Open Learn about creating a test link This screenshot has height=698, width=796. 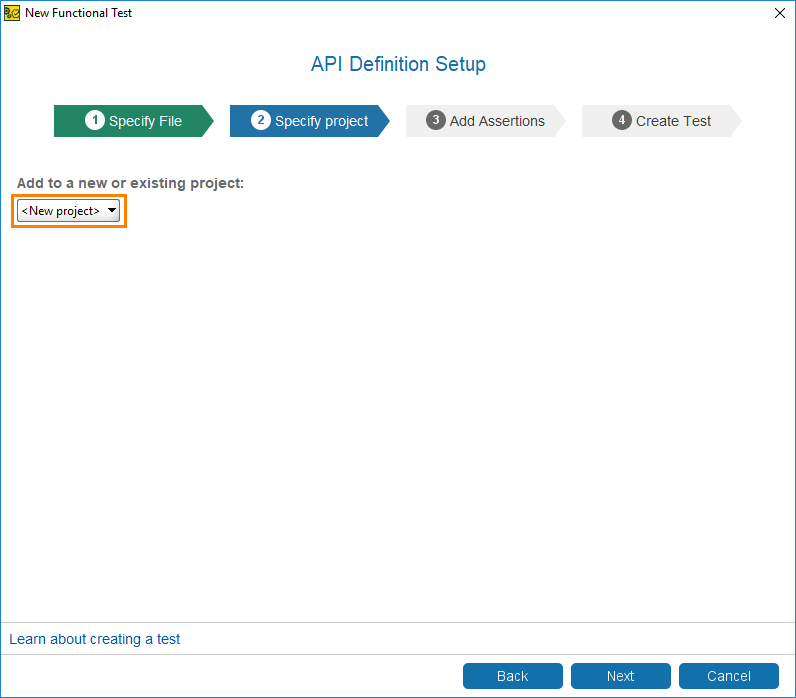point(94,639)
